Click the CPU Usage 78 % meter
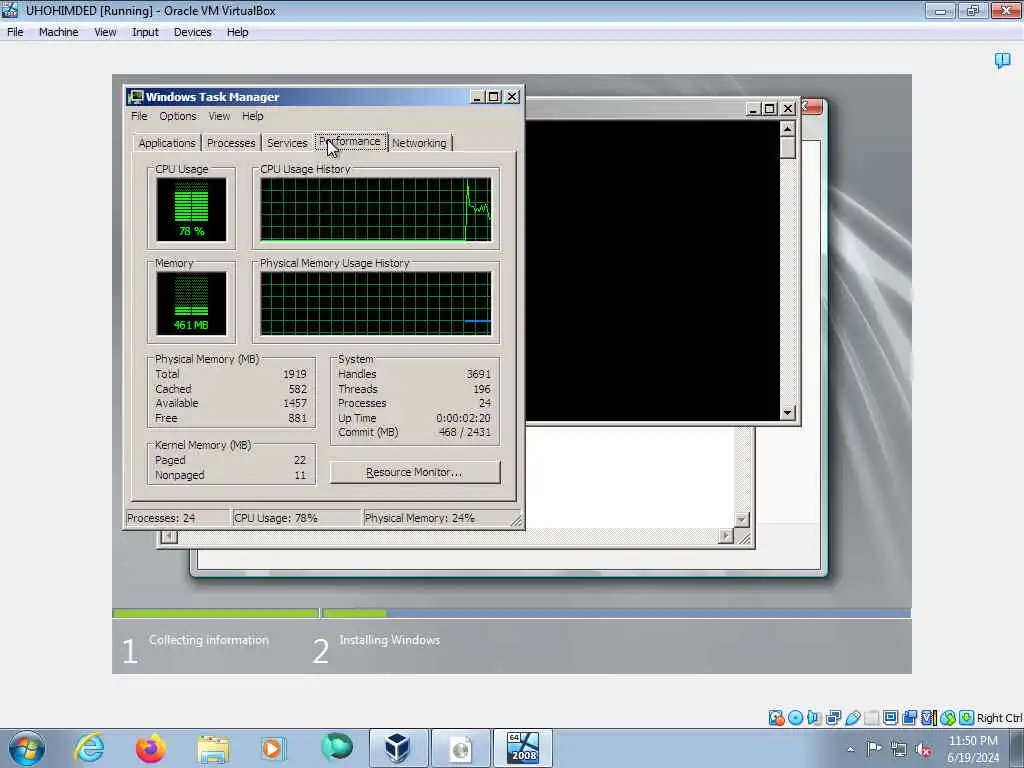1024x768 pixels. pyautogui.click(x=191, y=210)
